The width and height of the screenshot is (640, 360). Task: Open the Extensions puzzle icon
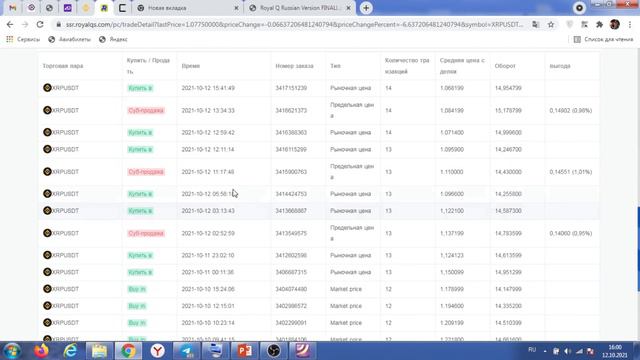[599, 24]
